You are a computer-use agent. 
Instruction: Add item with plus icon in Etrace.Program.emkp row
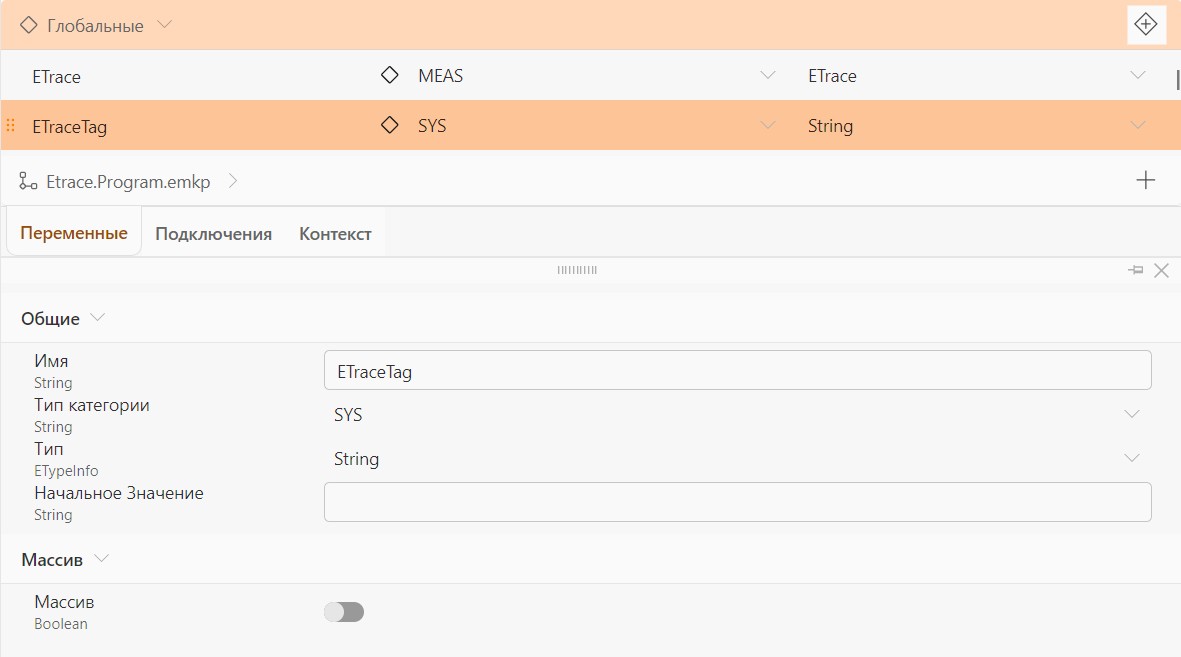[1146, 180]
